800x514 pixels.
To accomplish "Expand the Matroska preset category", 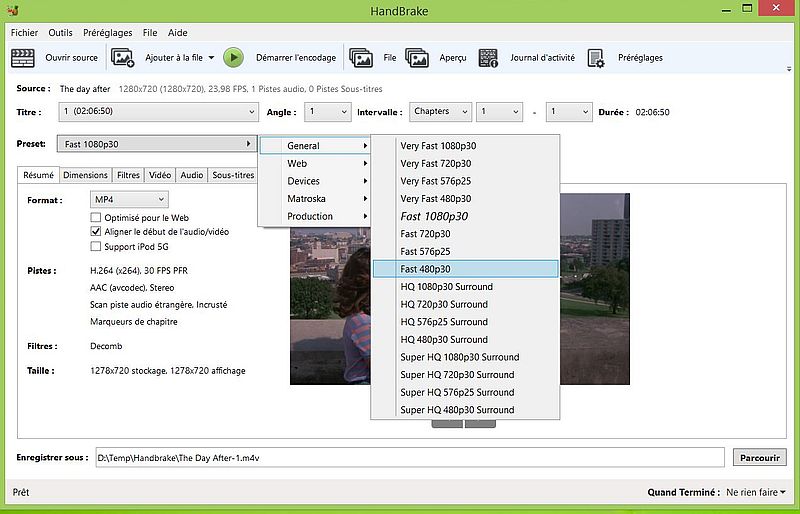I will coord(315,199).
